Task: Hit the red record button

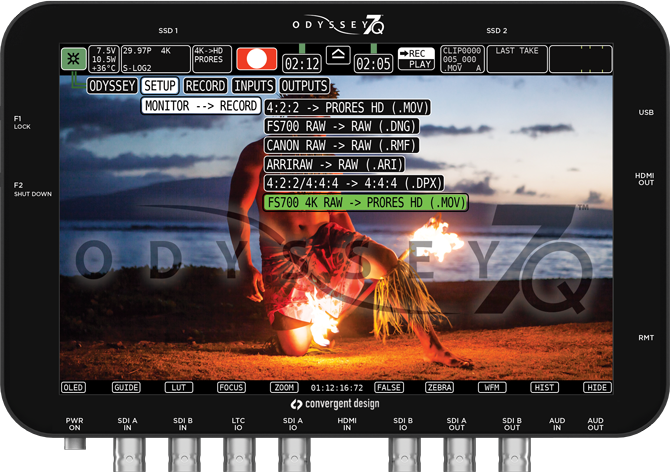Action: (x=256, y=59)
